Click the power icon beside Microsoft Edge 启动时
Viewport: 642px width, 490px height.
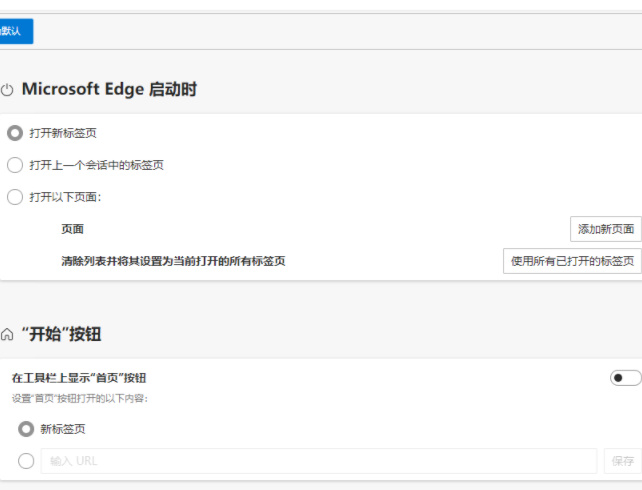(x=7, y=90)
